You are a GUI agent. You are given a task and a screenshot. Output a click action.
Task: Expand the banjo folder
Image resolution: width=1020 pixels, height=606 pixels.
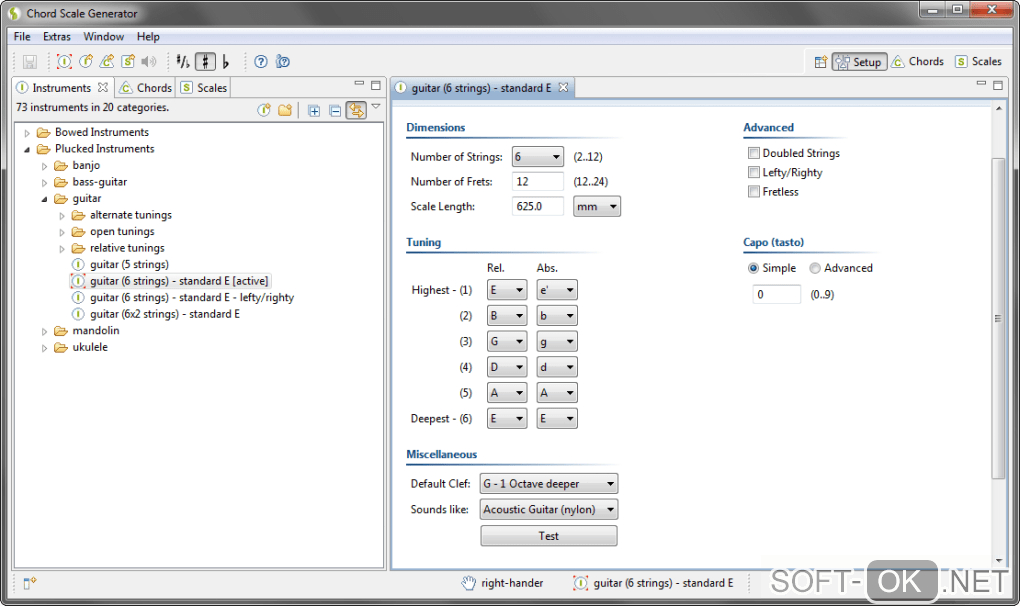pyautogui.click(x=45, y=166)
